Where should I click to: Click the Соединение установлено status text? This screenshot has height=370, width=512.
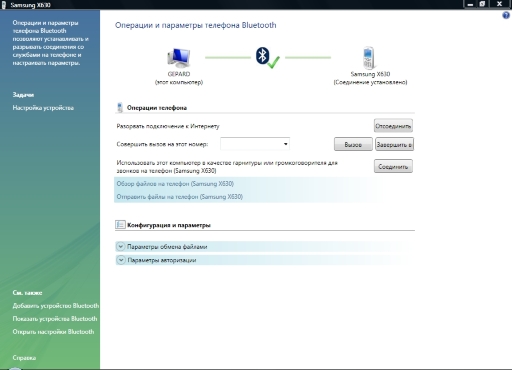coord(370,82)
